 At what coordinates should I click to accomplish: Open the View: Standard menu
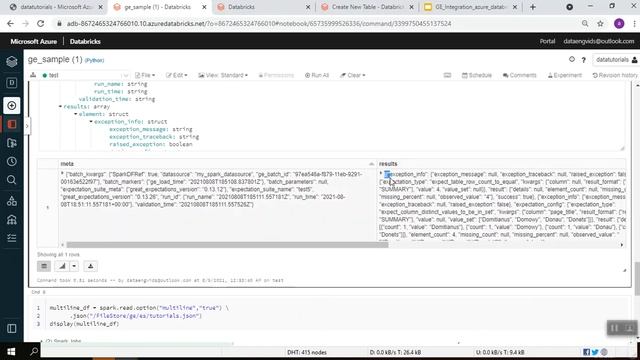coord(223,75)
